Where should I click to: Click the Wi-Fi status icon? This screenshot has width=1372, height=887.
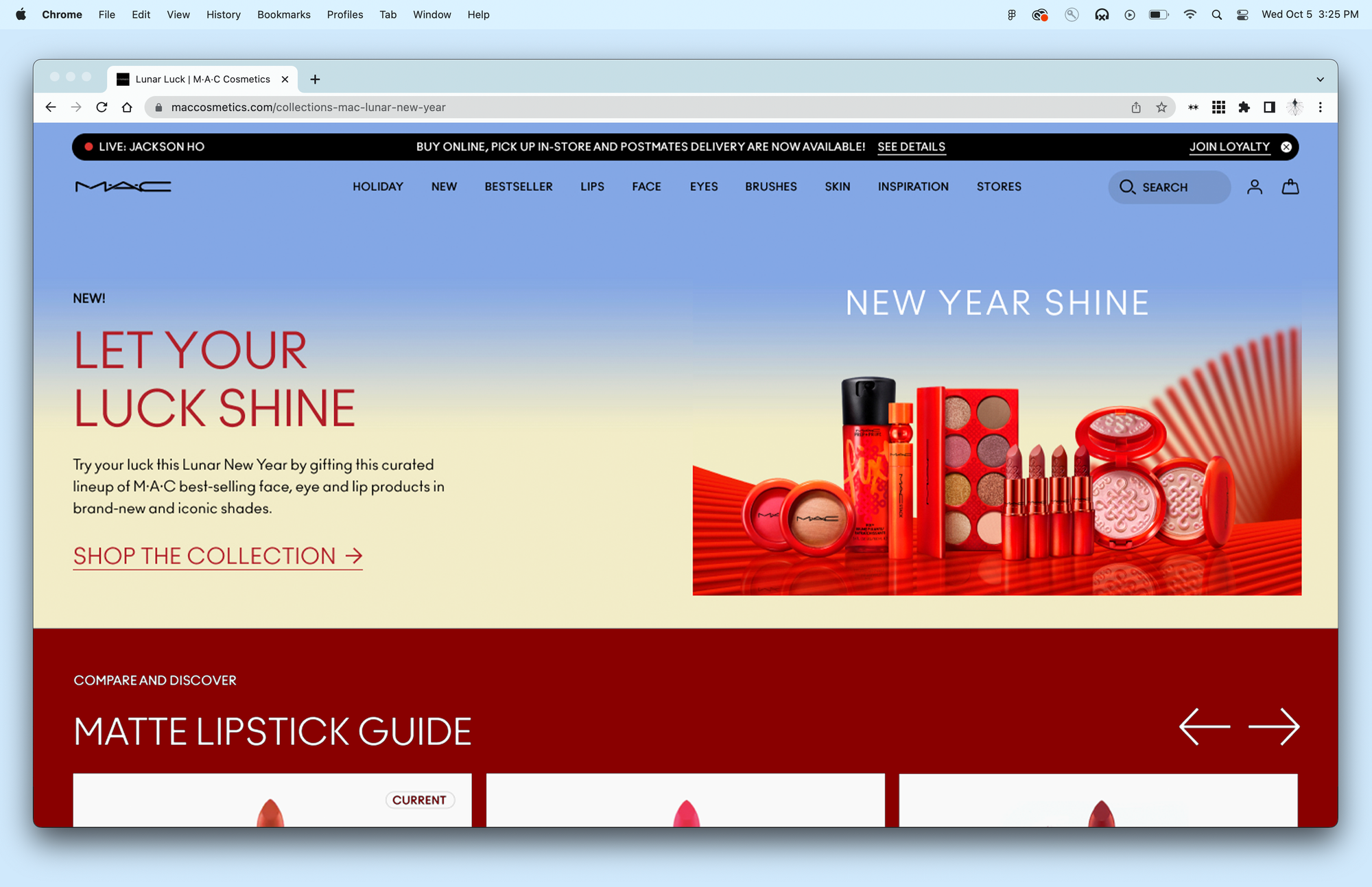[1190, 14]
